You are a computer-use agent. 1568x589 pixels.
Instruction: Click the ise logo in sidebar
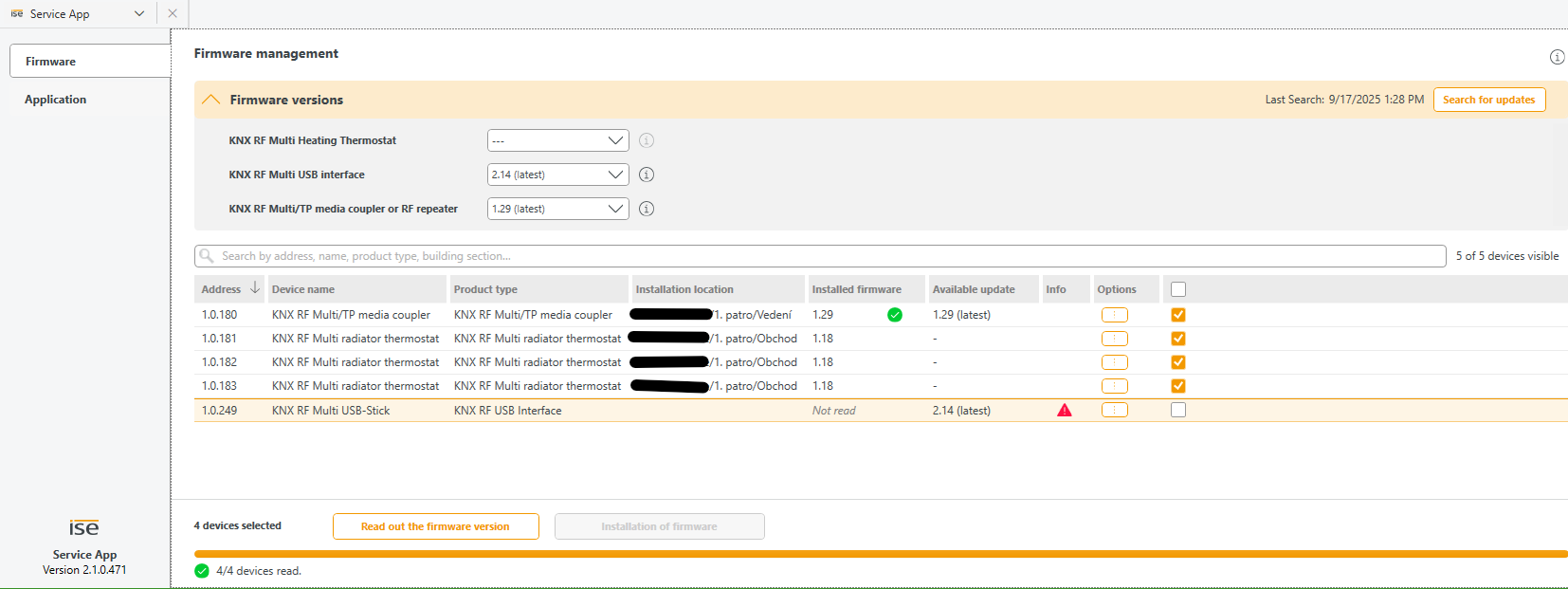(83, 528)
